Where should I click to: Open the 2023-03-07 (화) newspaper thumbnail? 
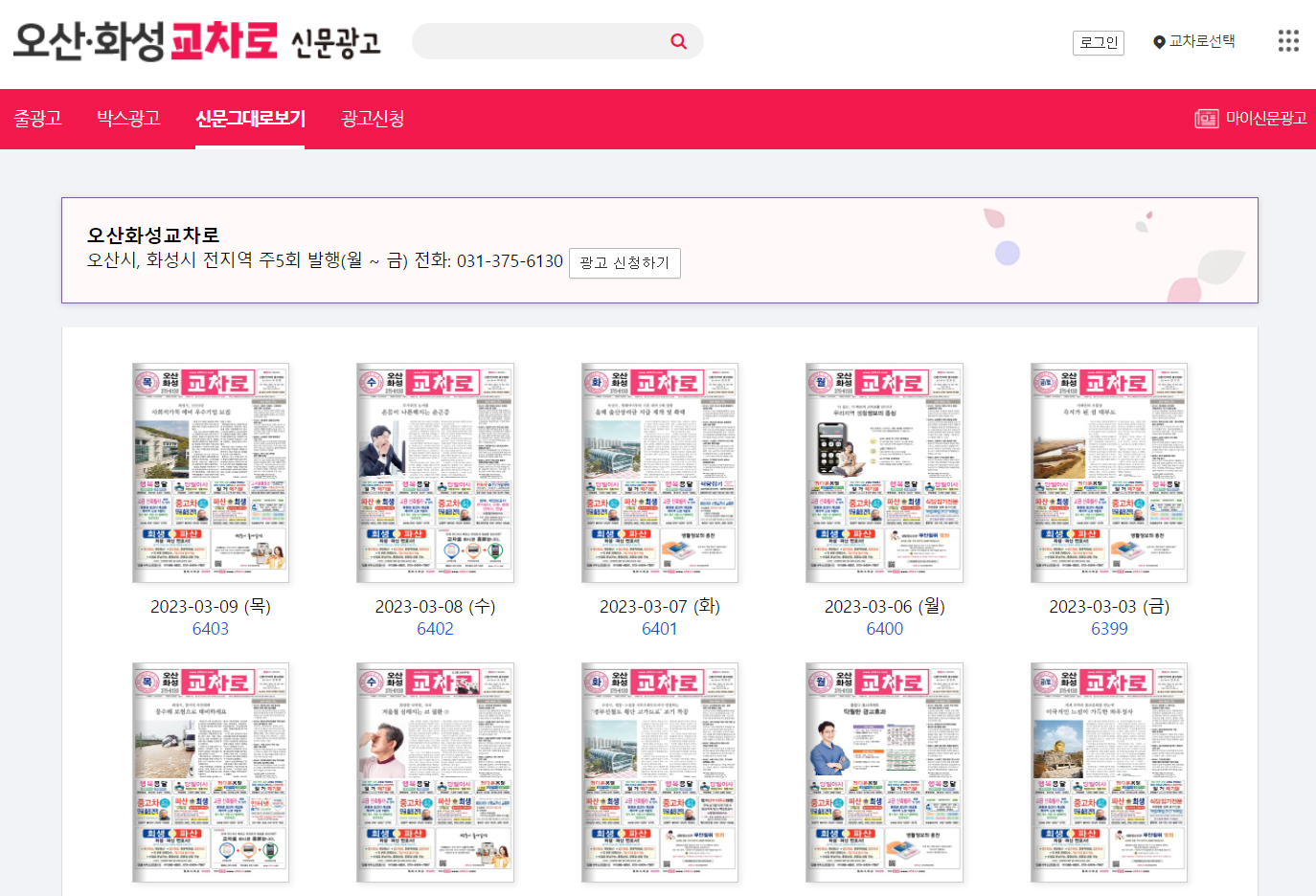point(660,473)
